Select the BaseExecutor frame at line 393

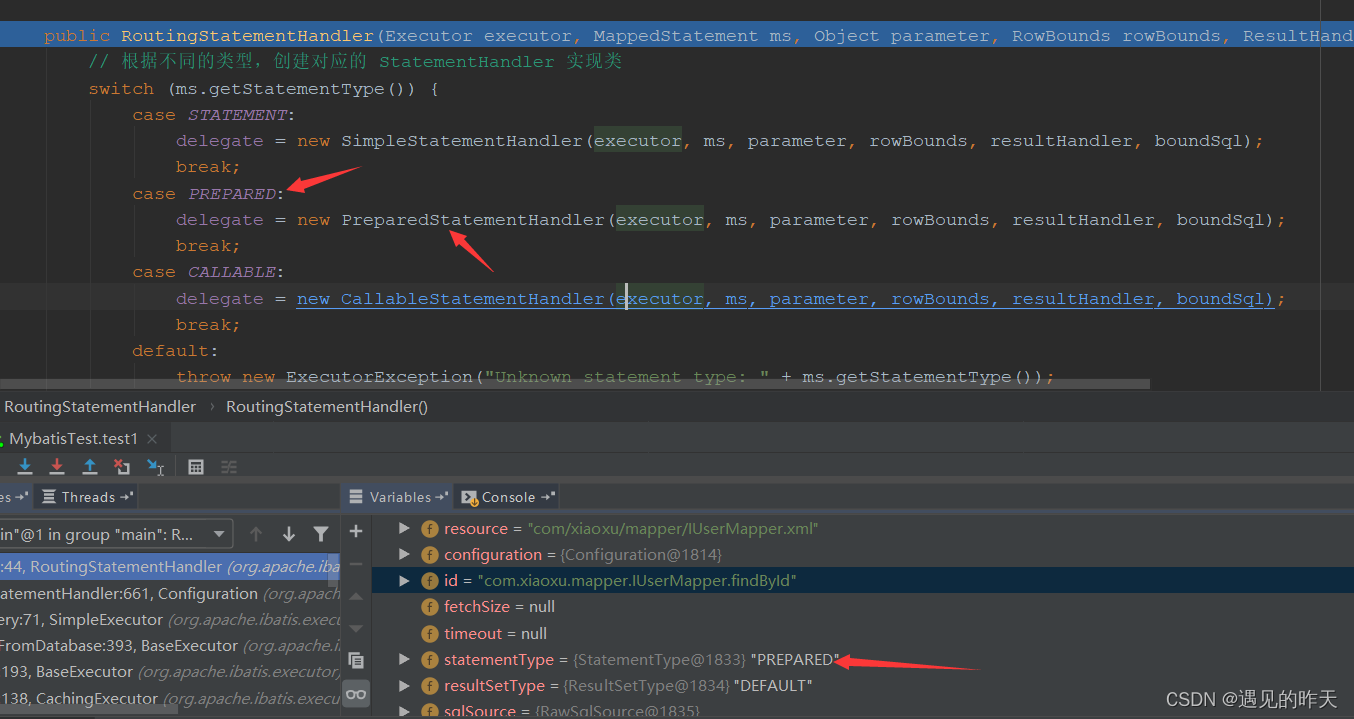pos(170,645)
